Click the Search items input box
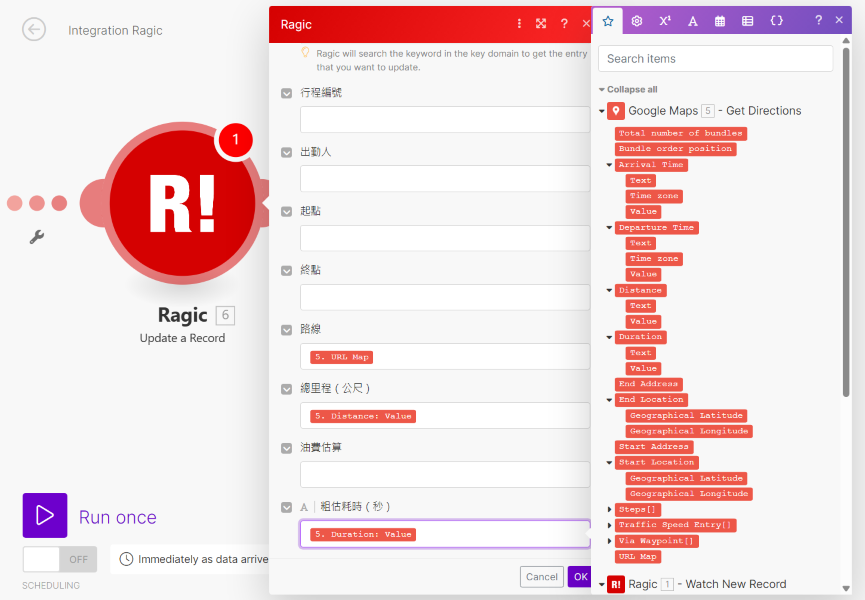Screen dimensions: 865x600 [715, 59]
